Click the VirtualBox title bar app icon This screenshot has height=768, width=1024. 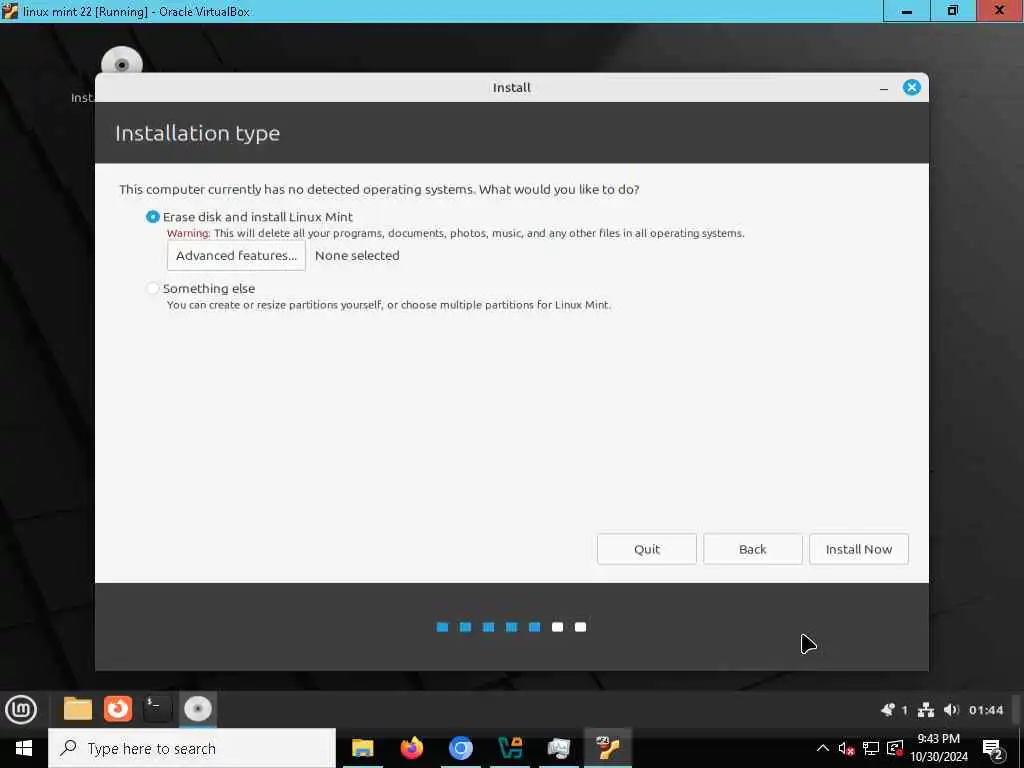(x=10, y=11)
